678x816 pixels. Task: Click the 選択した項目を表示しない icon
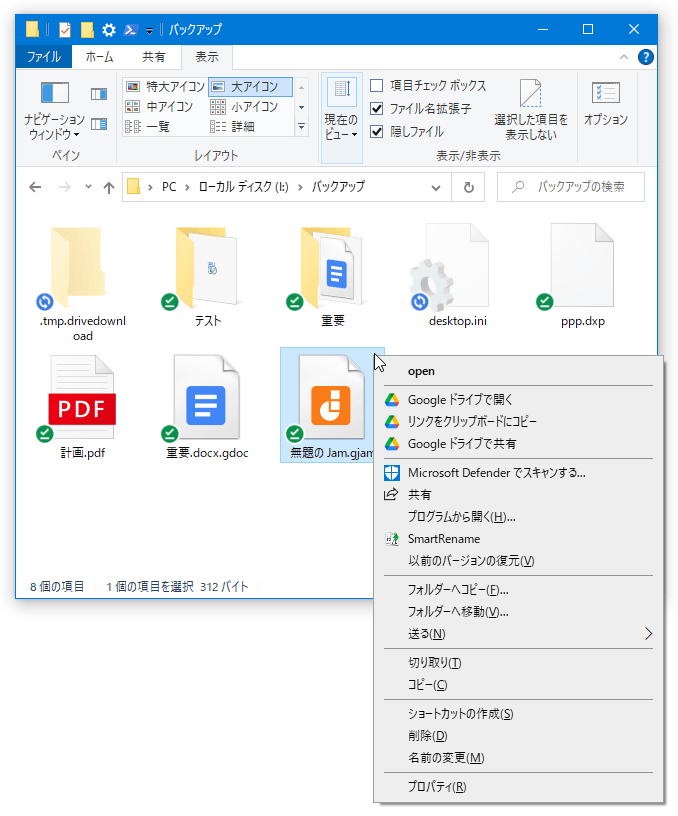(531, 93)
